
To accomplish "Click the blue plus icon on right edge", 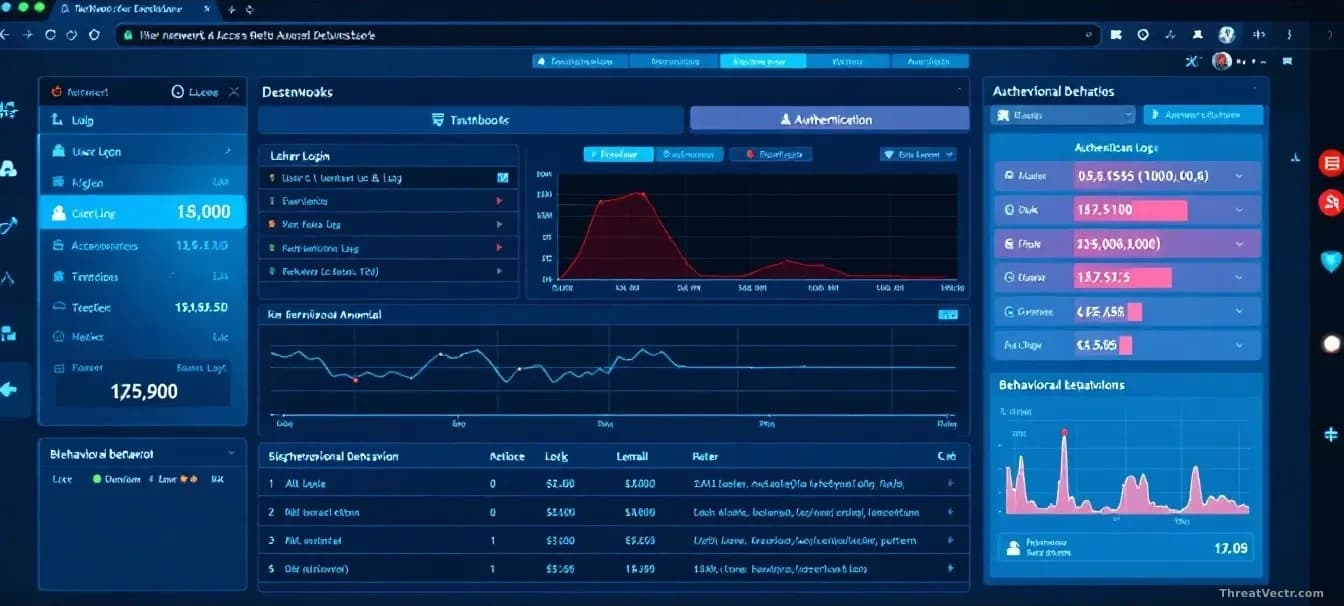I will (x=1331, y=435).
